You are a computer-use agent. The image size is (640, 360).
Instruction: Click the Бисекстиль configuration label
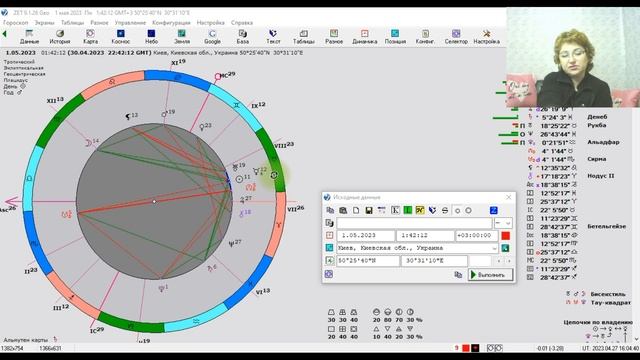(x=608, y=294)
